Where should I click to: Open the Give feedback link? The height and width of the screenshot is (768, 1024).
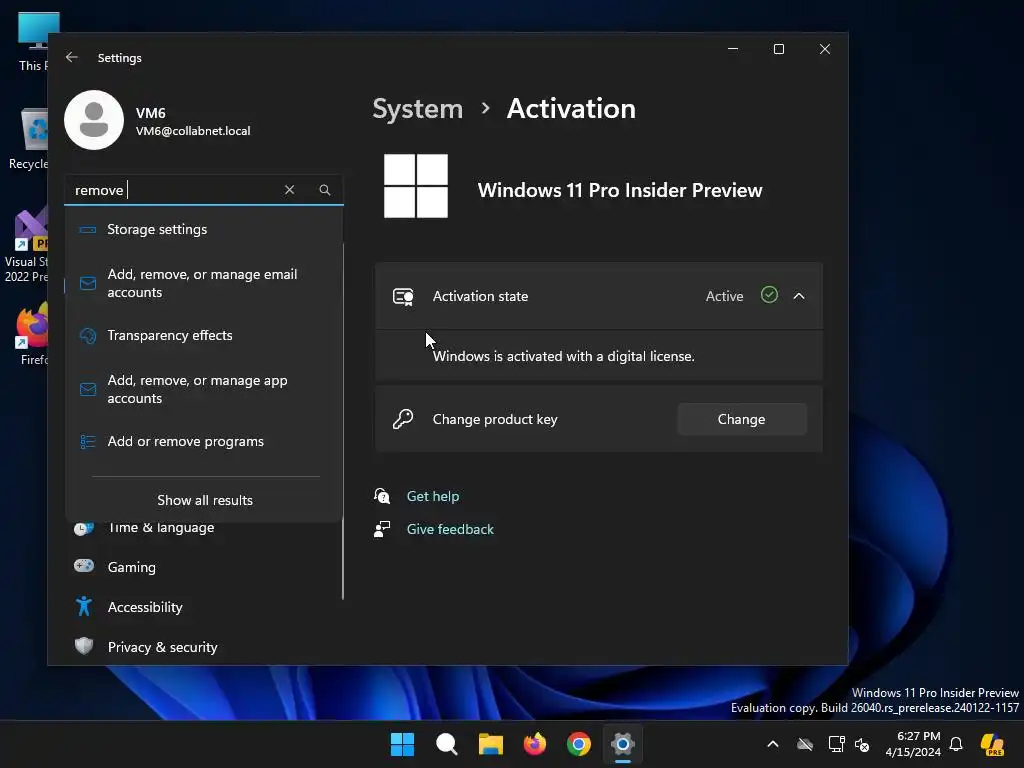[450, 529]
